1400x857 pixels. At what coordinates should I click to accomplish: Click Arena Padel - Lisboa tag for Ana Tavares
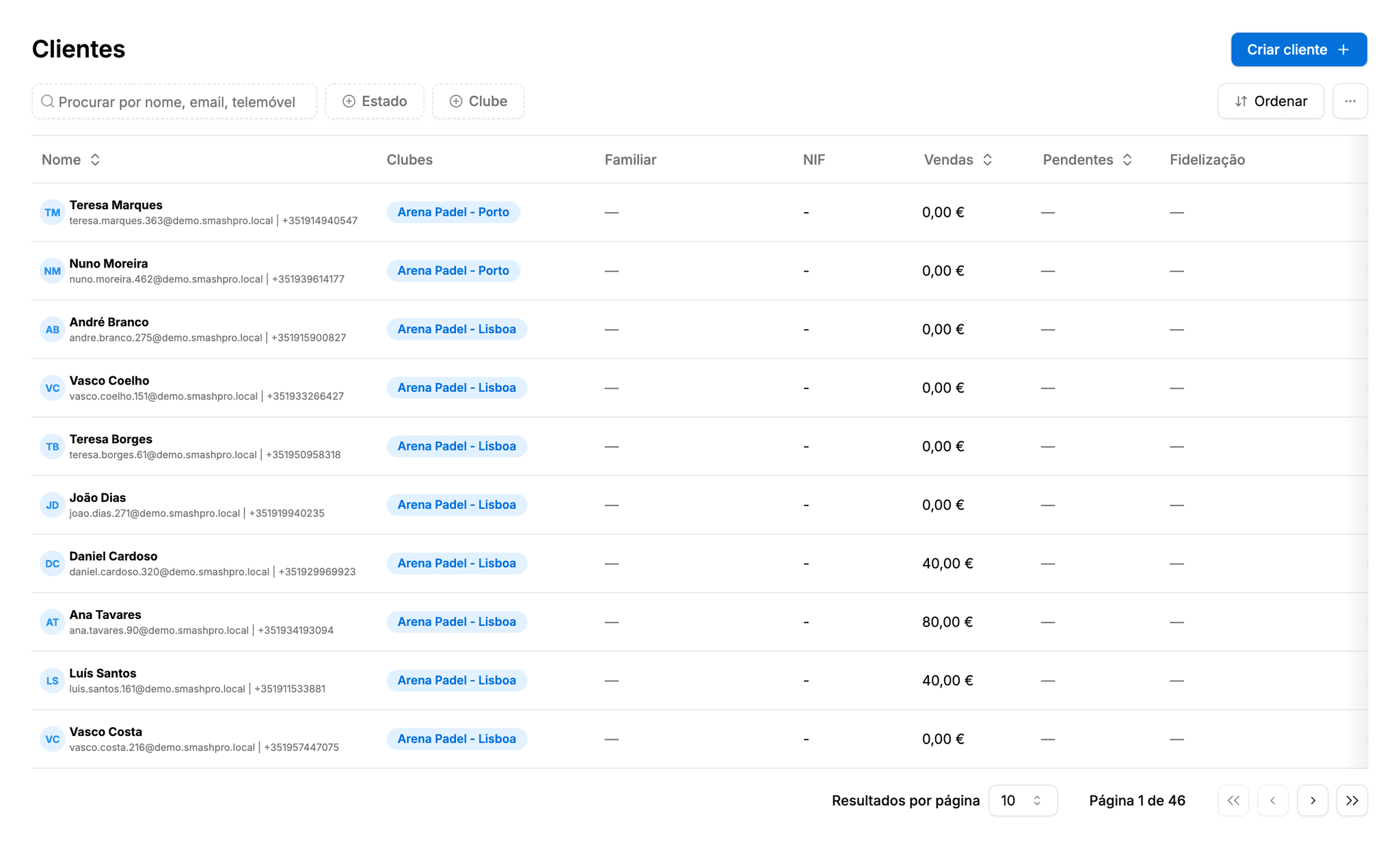(x=457, y=622)
